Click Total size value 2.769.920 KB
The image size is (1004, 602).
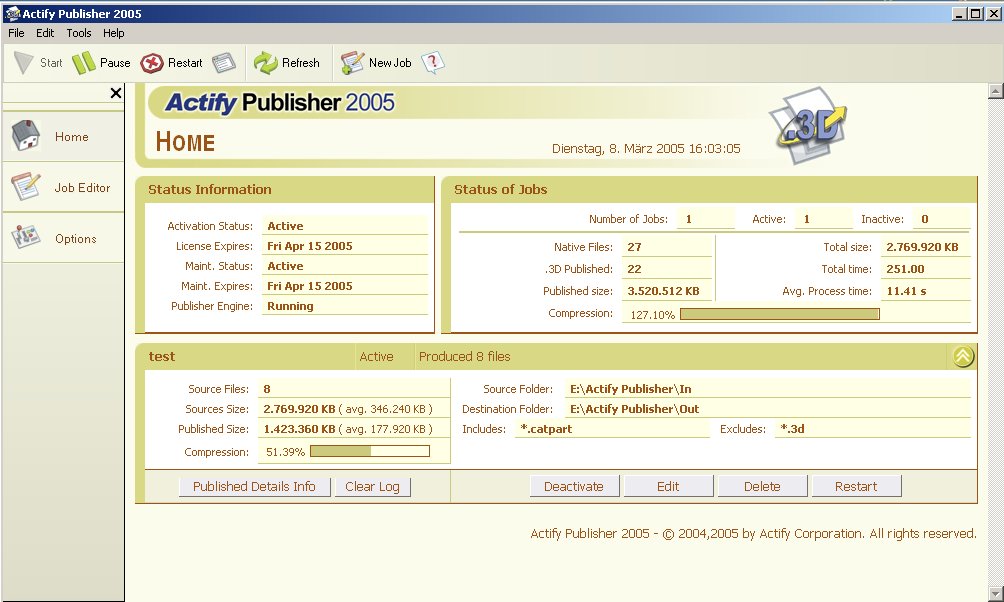pos(922,247)
